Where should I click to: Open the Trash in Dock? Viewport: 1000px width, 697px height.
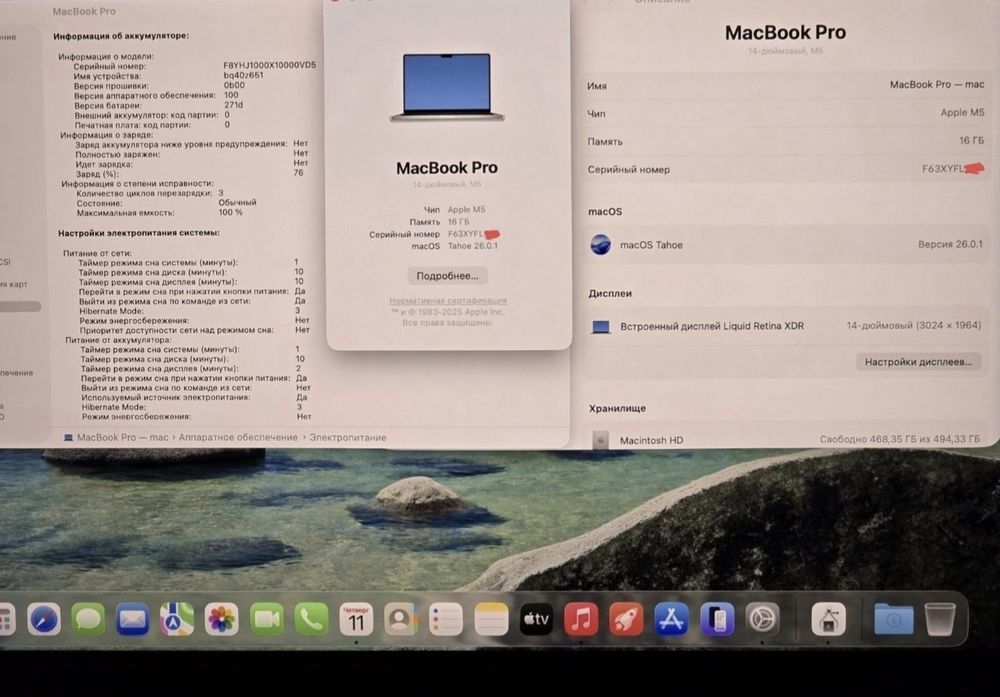coord(940,619)
